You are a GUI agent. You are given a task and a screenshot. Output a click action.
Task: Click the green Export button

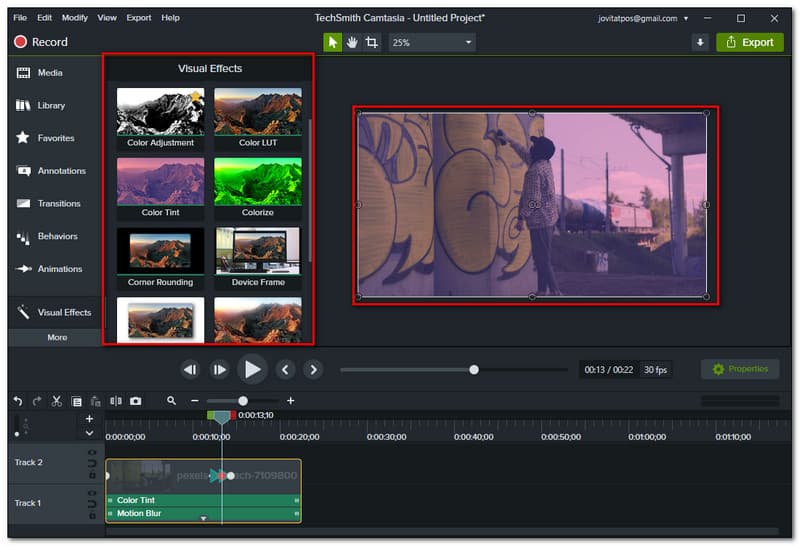click(x=750, y=42)
